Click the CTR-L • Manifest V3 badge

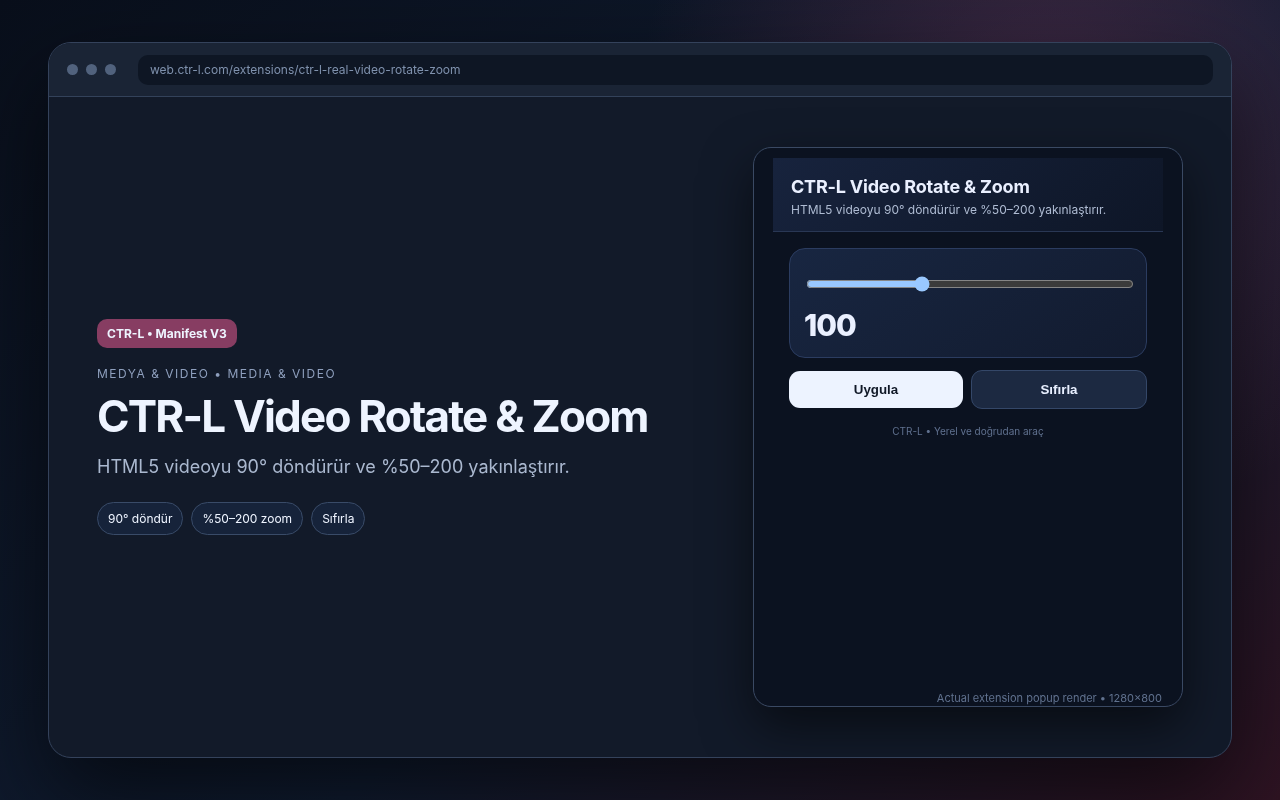pyautogui.click(x=167, y=334)
